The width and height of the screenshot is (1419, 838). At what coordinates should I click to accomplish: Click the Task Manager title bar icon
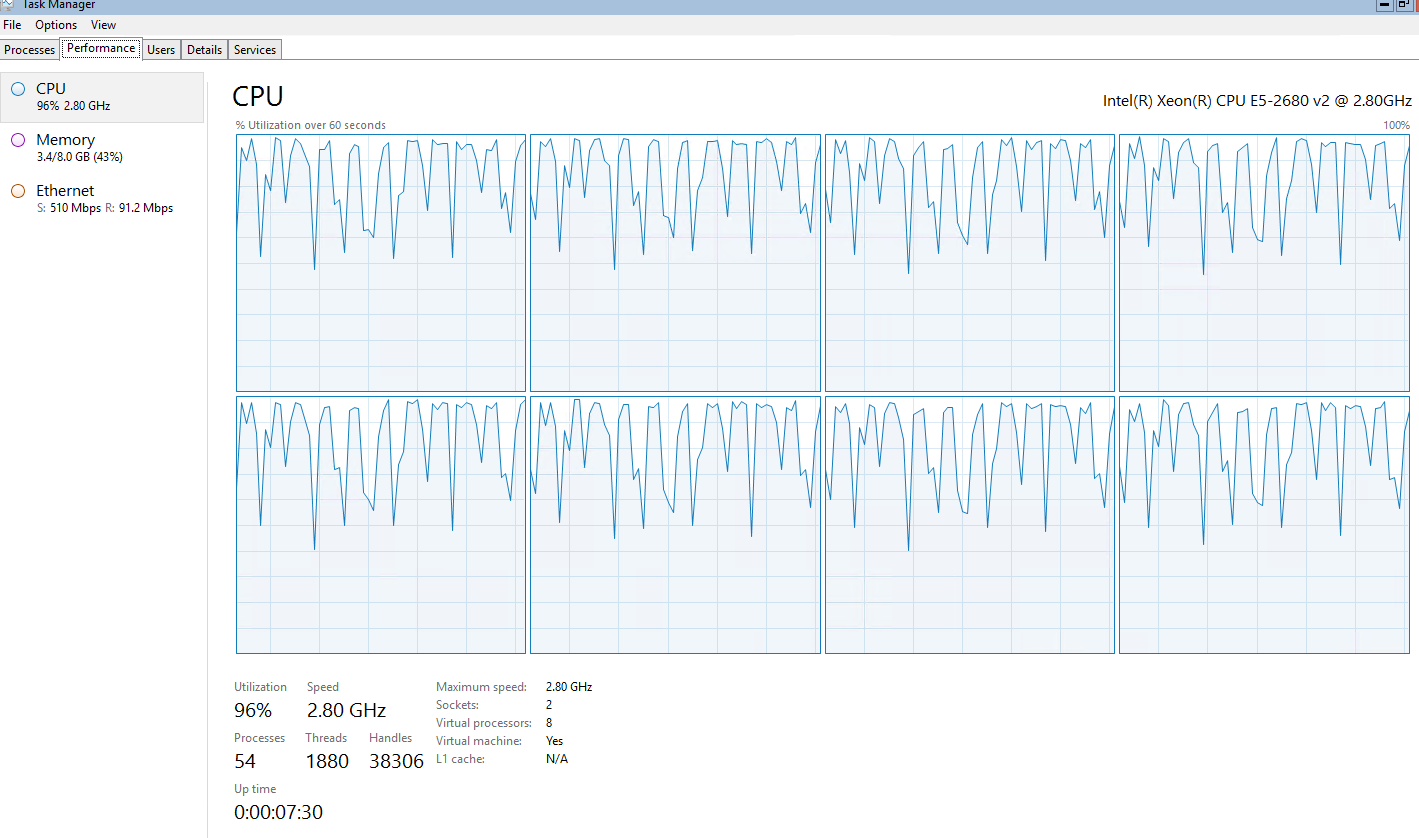(9, 5)
